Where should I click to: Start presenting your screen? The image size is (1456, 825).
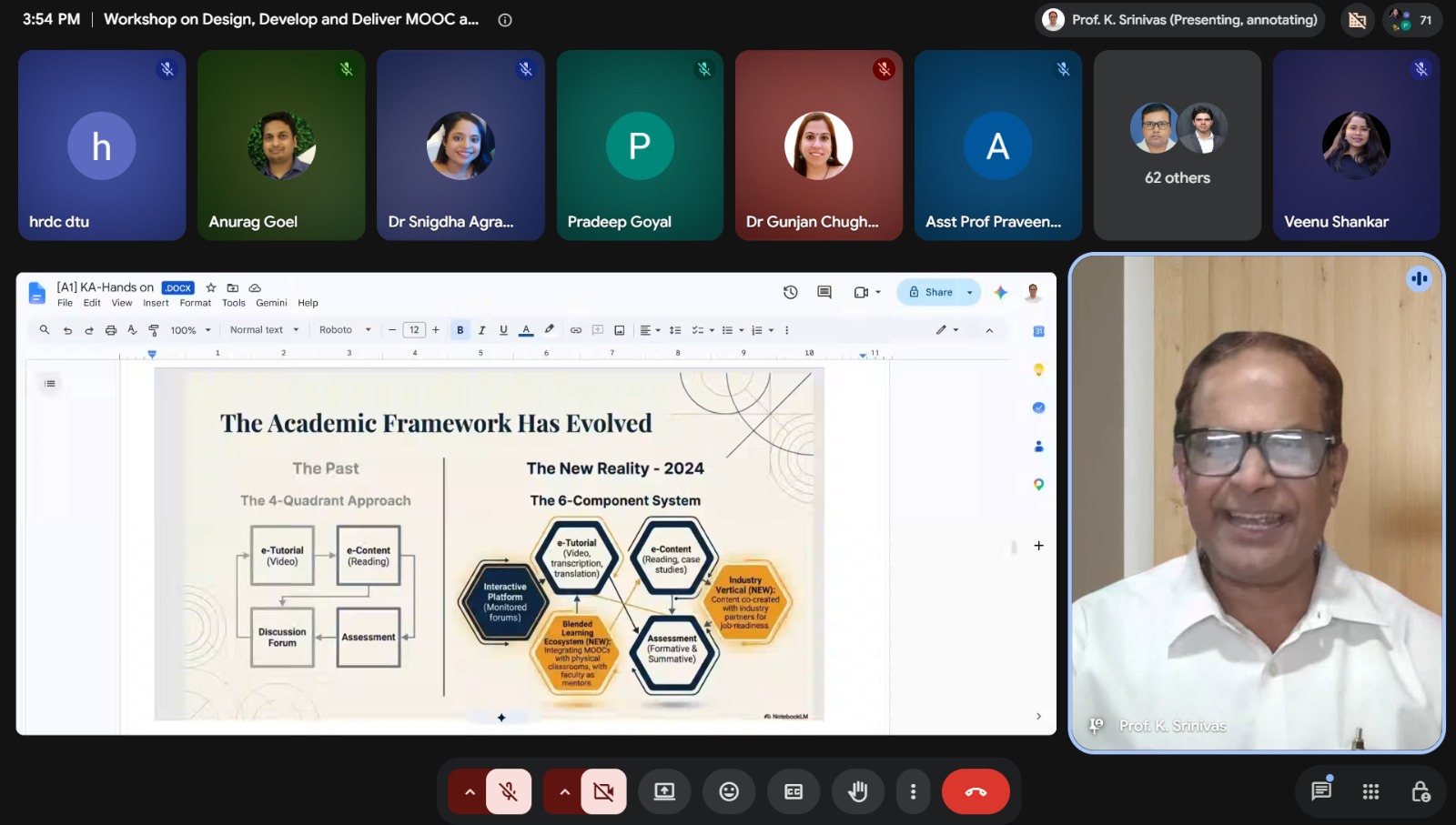(664, 791)
